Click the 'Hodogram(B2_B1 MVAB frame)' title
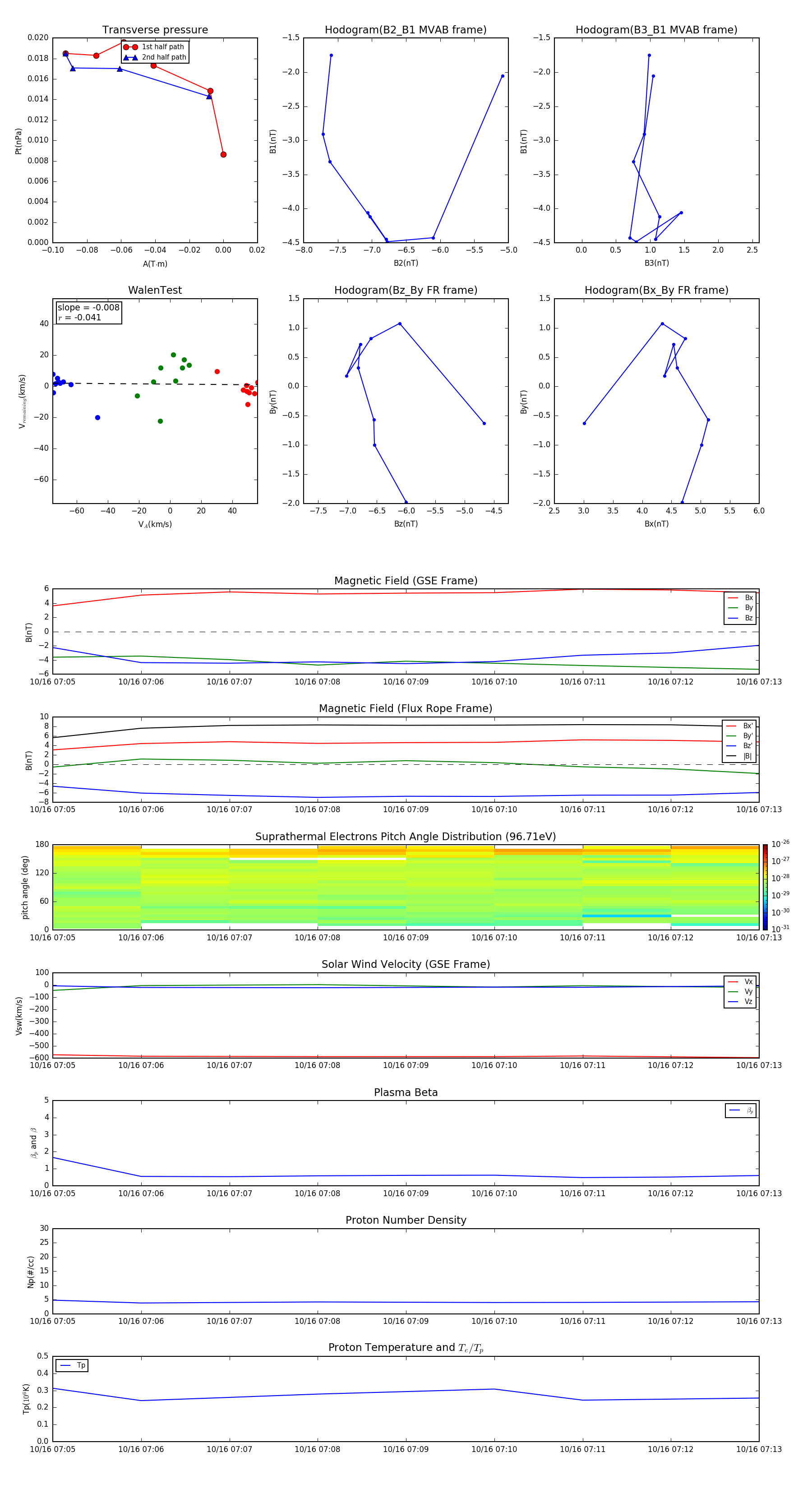 406,30
